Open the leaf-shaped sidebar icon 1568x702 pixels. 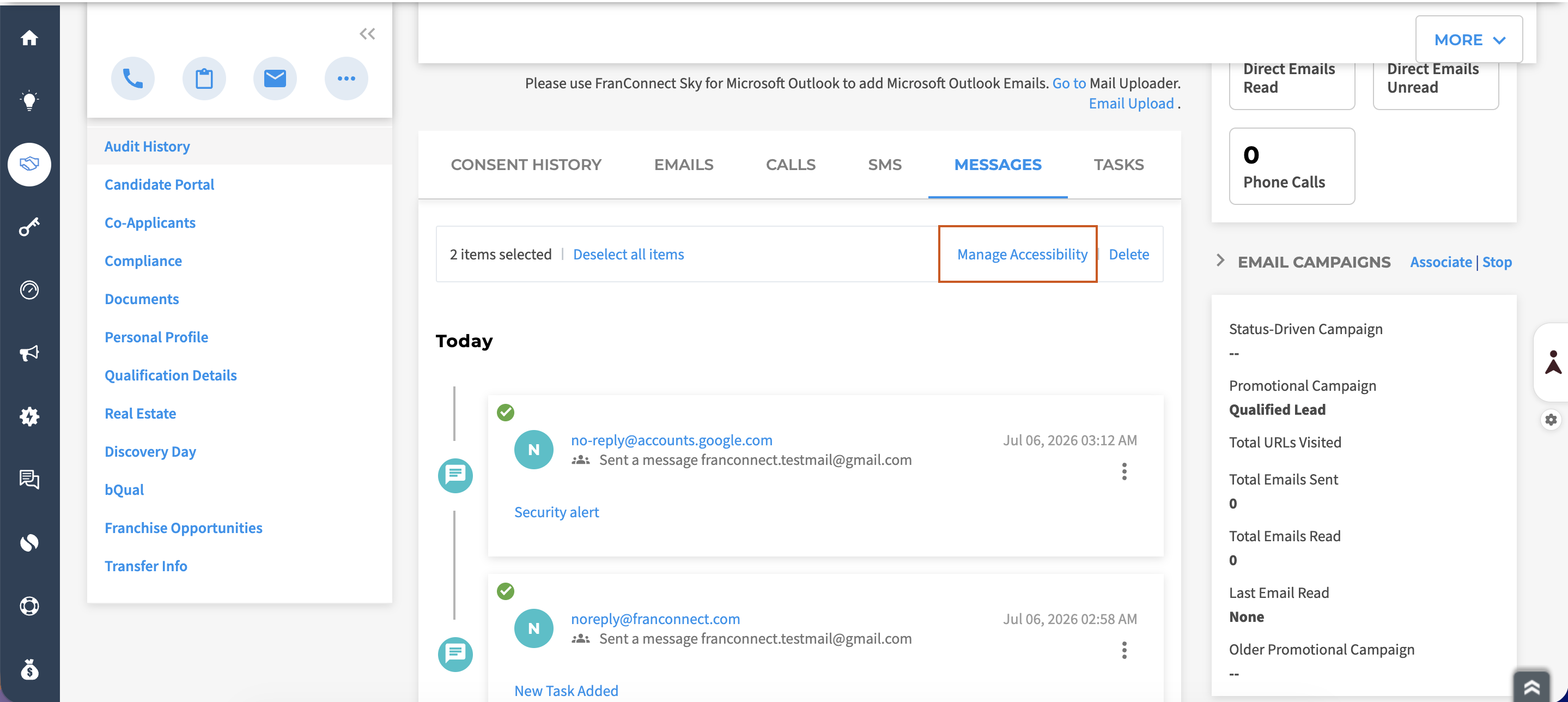(x=29, y=542)
